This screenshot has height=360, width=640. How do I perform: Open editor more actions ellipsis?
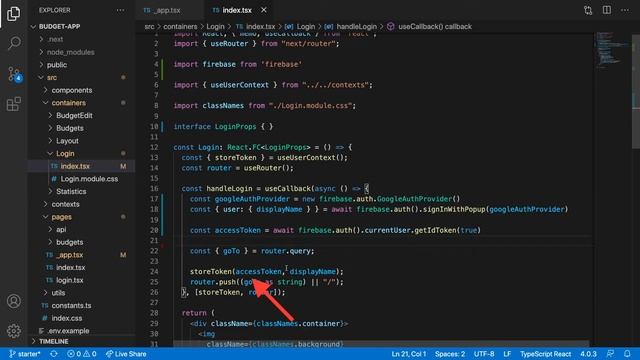click(x=625, y=10)
